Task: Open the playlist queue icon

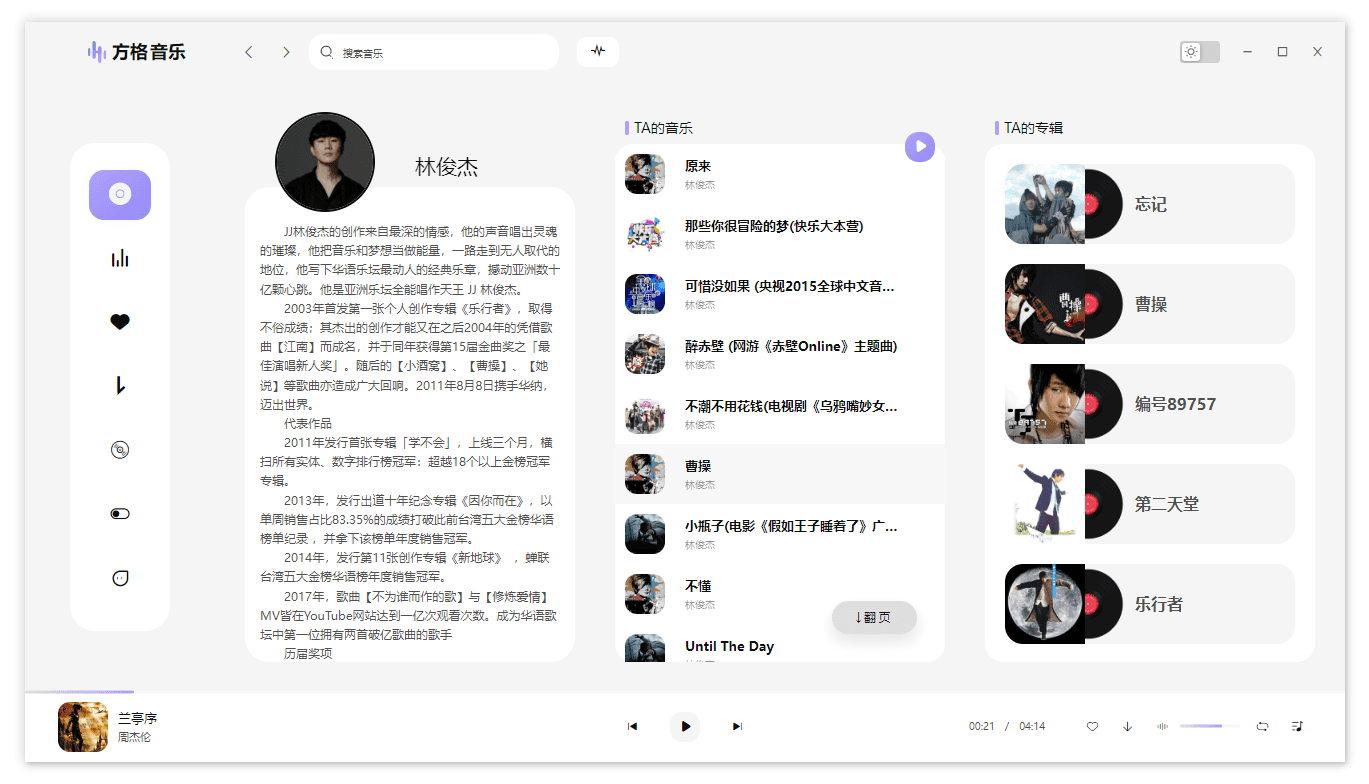Action: tap(1297, 726)
